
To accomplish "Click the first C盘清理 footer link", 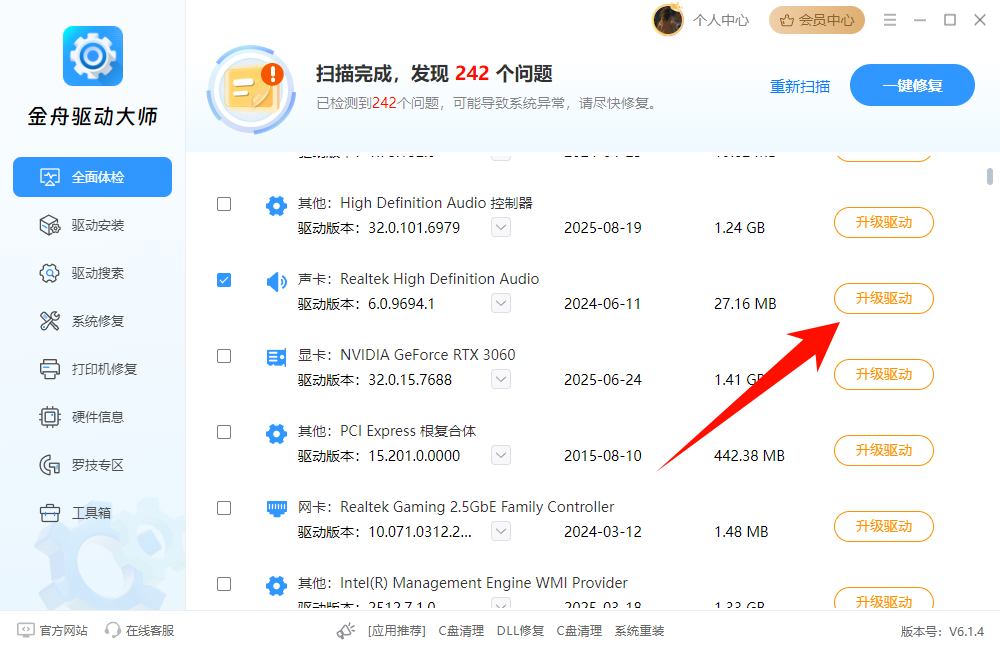I will click(461, 631).
